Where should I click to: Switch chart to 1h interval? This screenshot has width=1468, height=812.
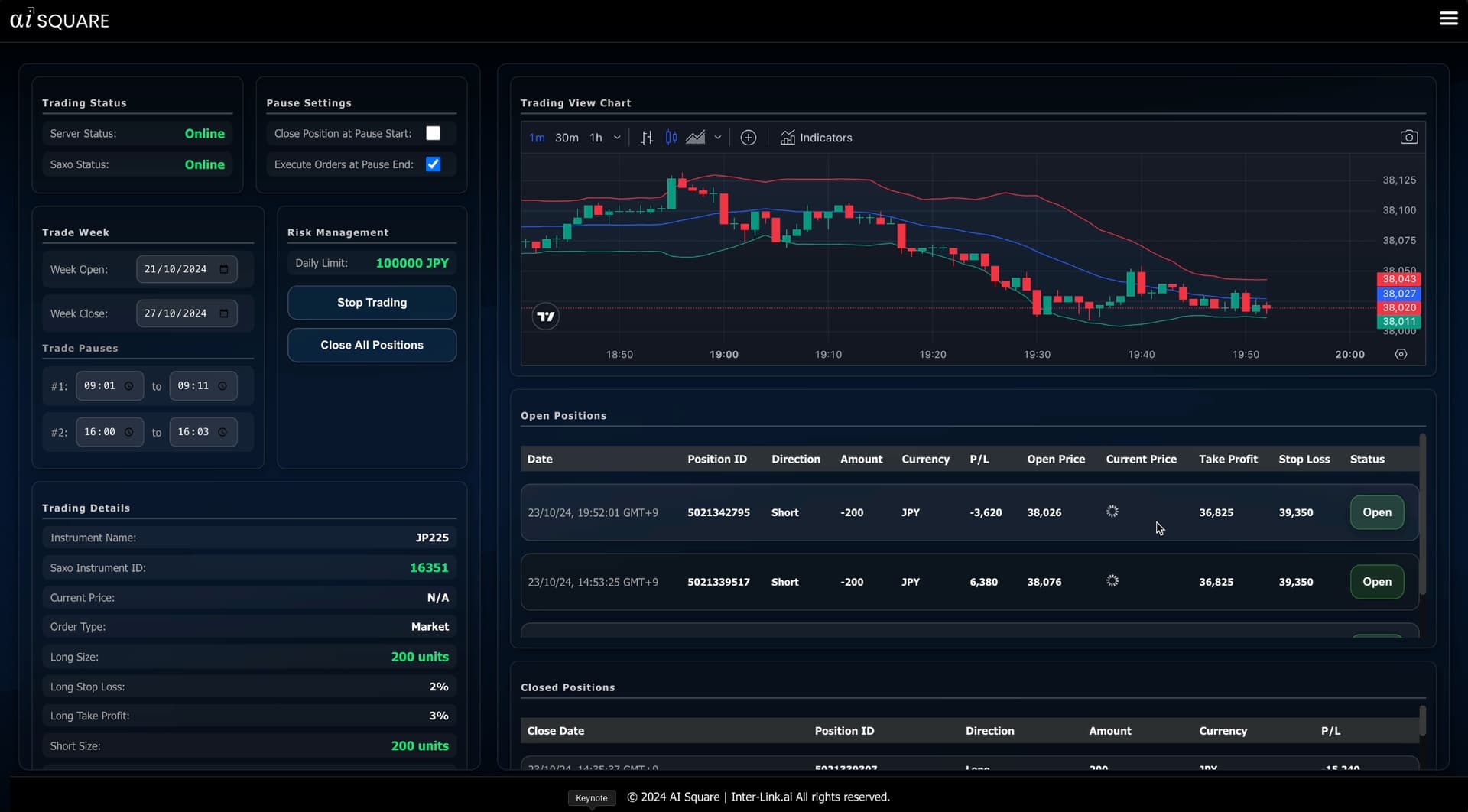tap(596, 138)
